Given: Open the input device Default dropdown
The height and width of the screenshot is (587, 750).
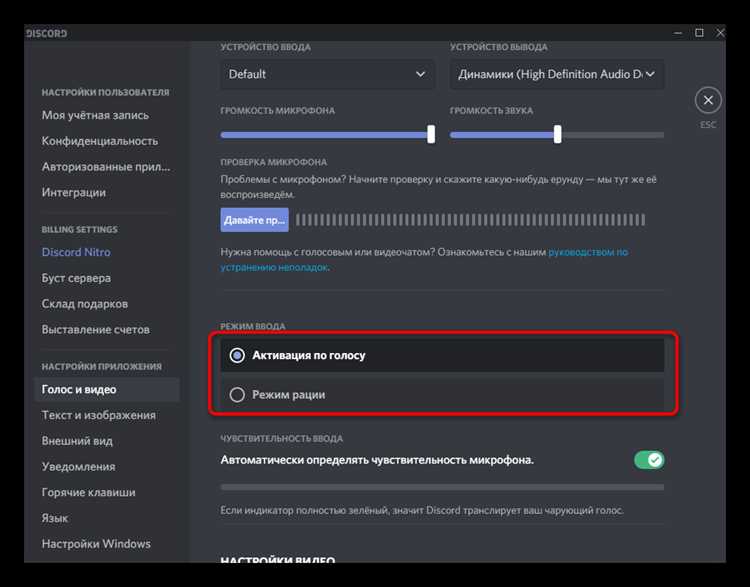Looking at the screenshot, I should (328, 74).
